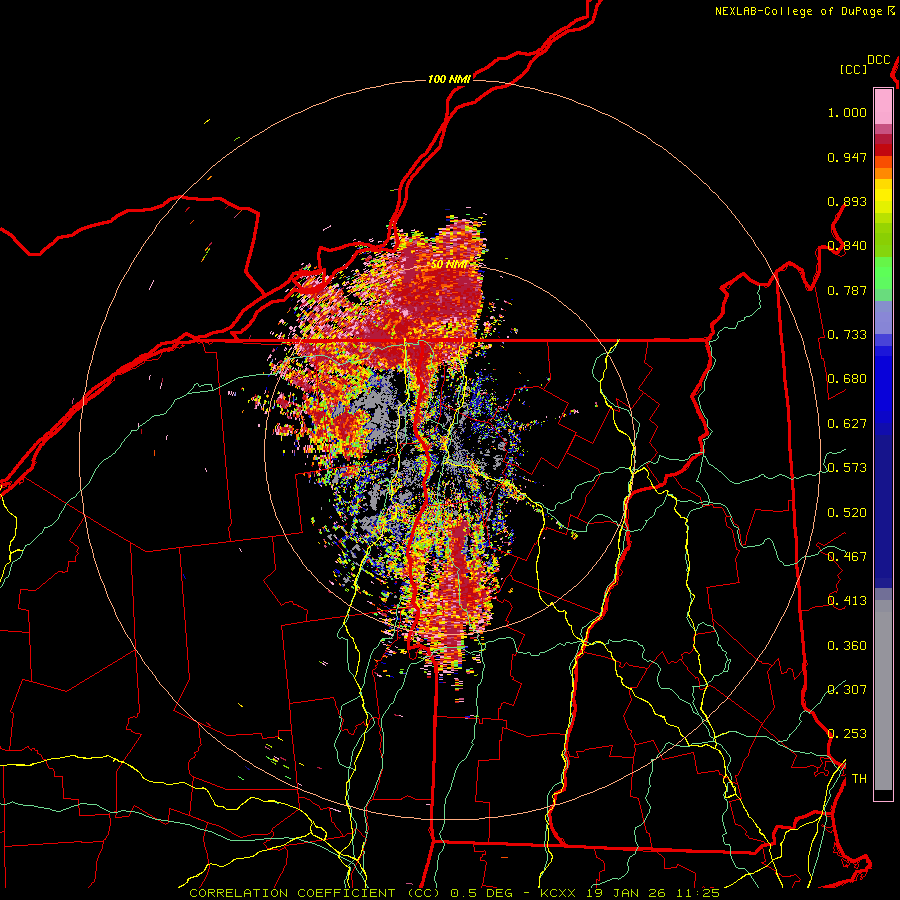The image size is (900, 900).
Task: Pick the bright green color bar segment
Action: pos(883,273)
